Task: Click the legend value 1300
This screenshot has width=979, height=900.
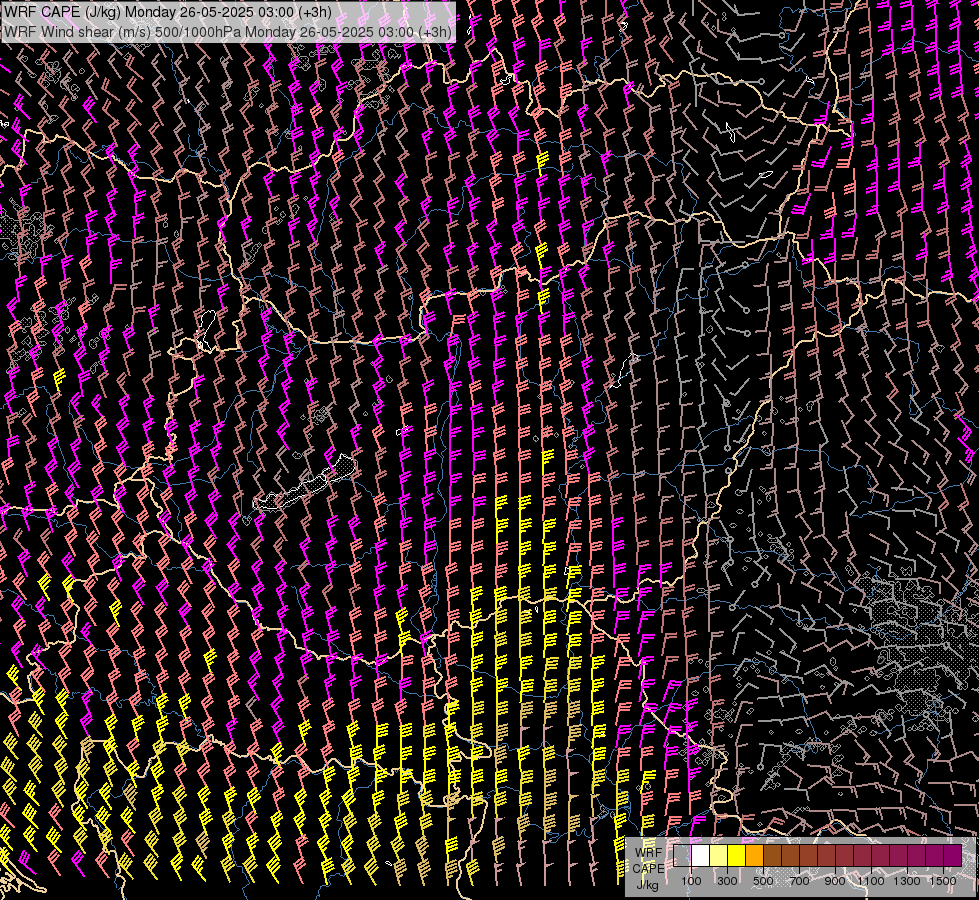Action: 907,881
